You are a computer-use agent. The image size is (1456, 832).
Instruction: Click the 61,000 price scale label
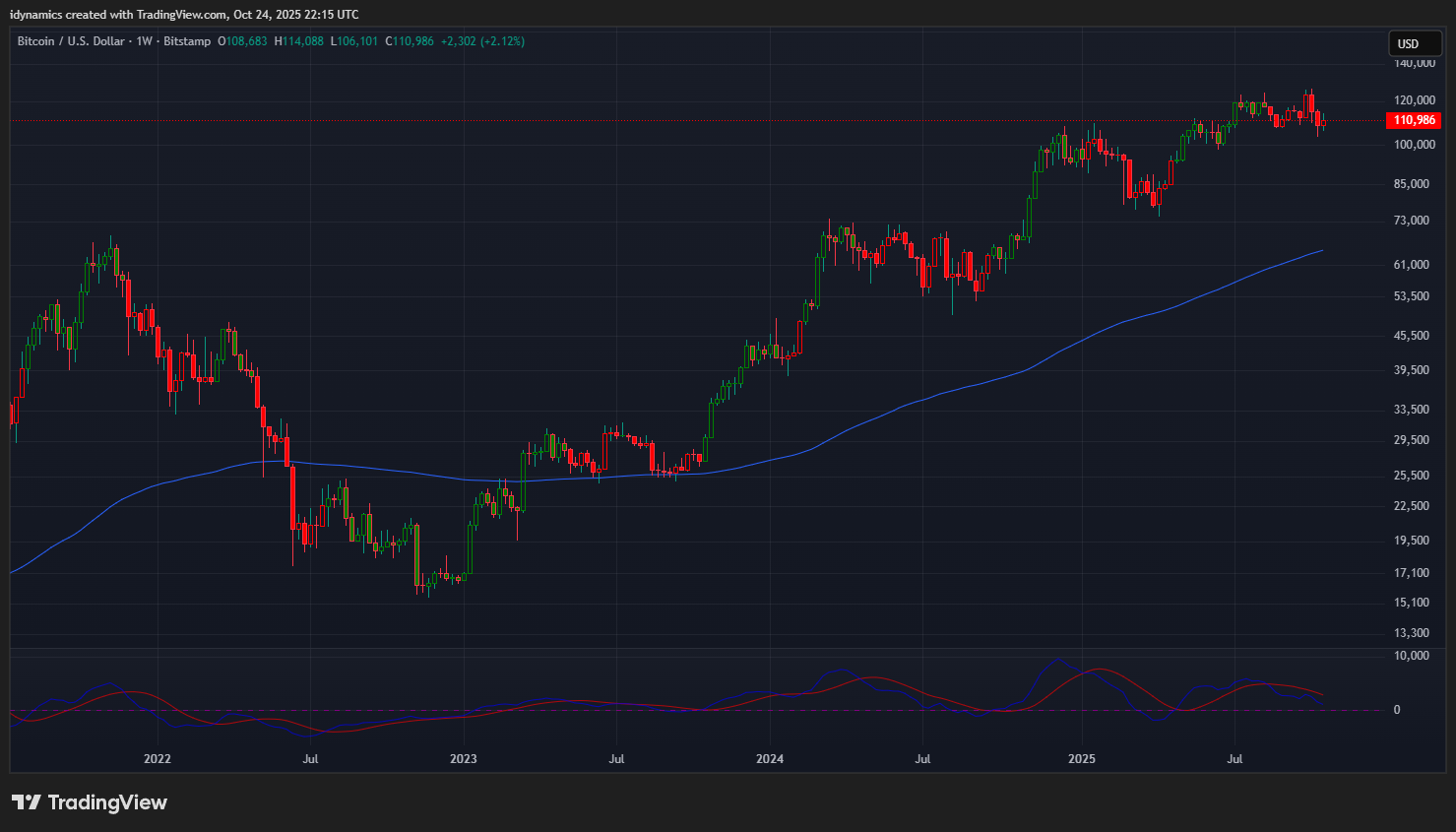1412,265
